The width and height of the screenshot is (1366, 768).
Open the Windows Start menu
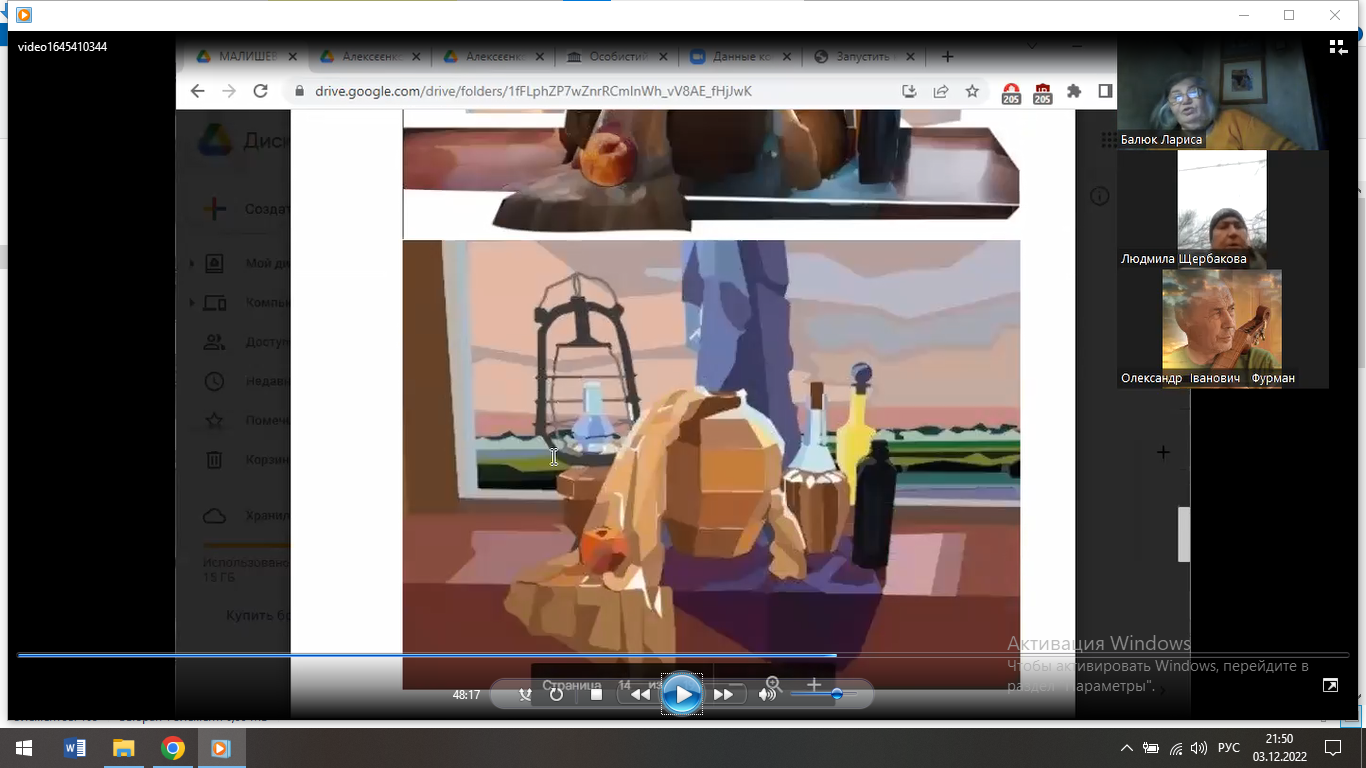pos(24,748)
